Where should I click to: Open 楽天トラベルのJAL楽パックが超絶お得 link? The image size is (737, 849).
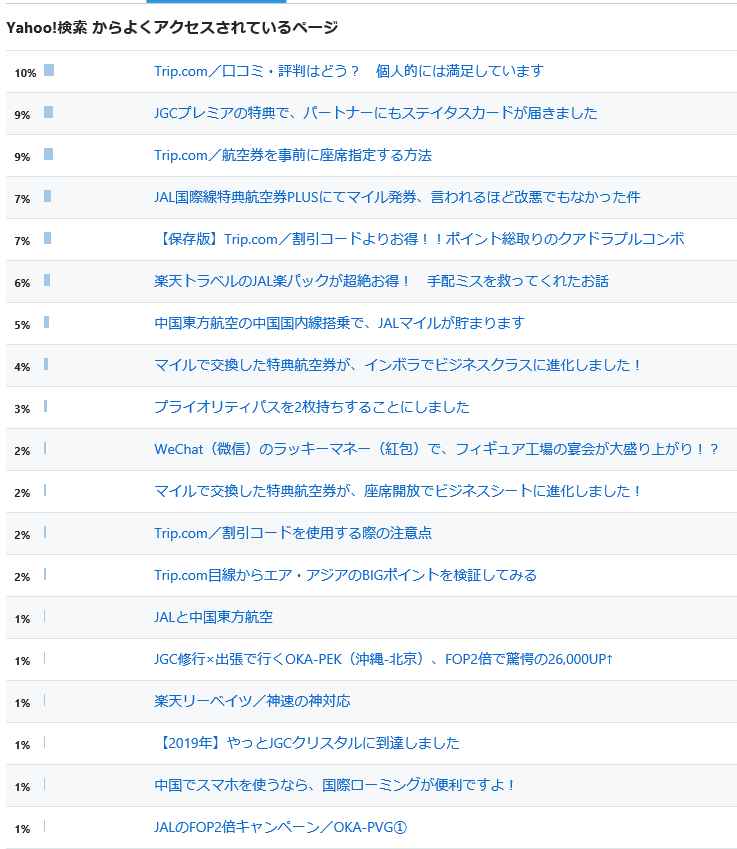(x=381, y=281)
